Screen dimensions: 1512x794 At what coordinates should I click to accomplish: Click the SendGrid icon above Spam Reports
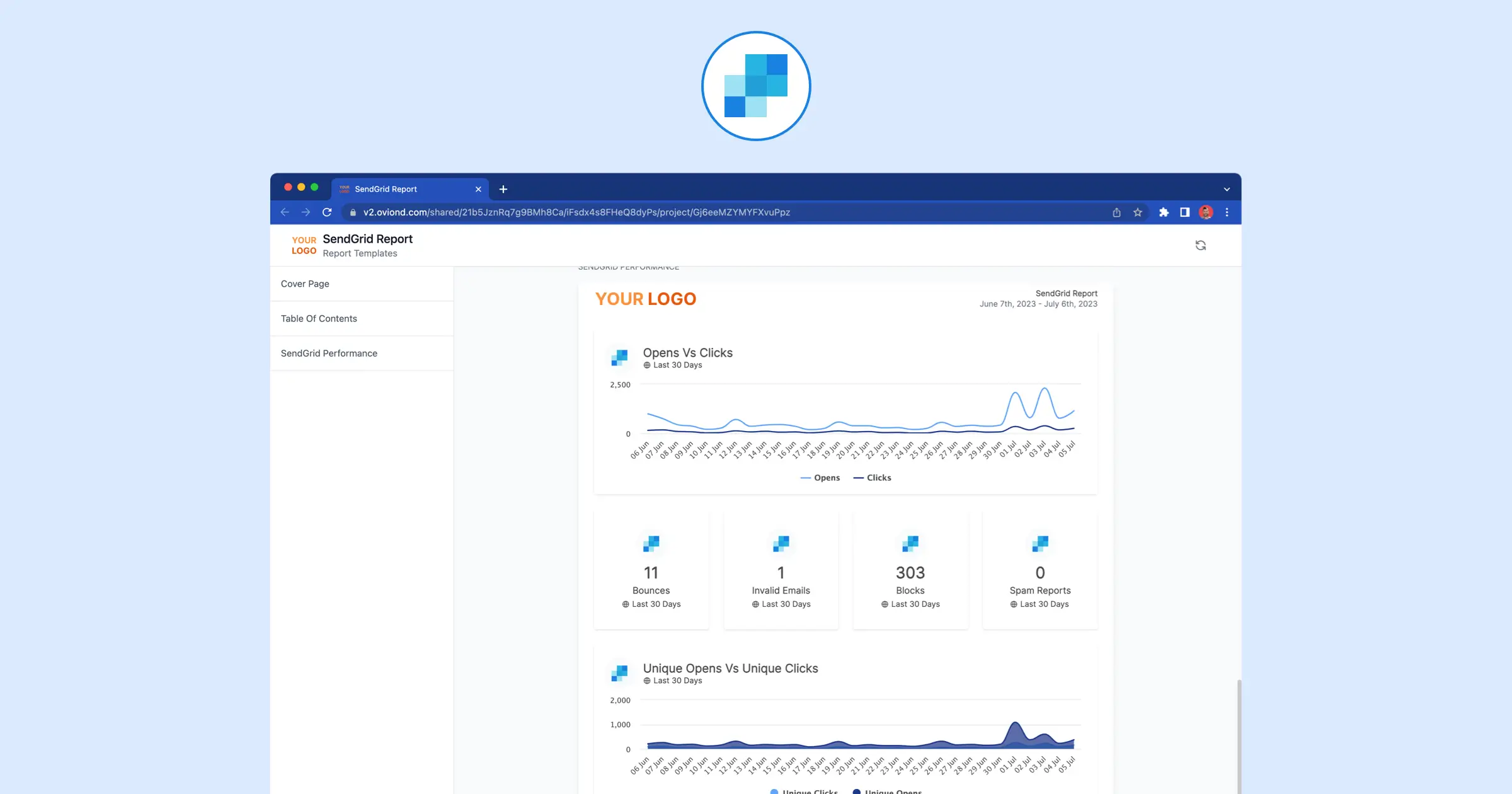click(1040, 544)
